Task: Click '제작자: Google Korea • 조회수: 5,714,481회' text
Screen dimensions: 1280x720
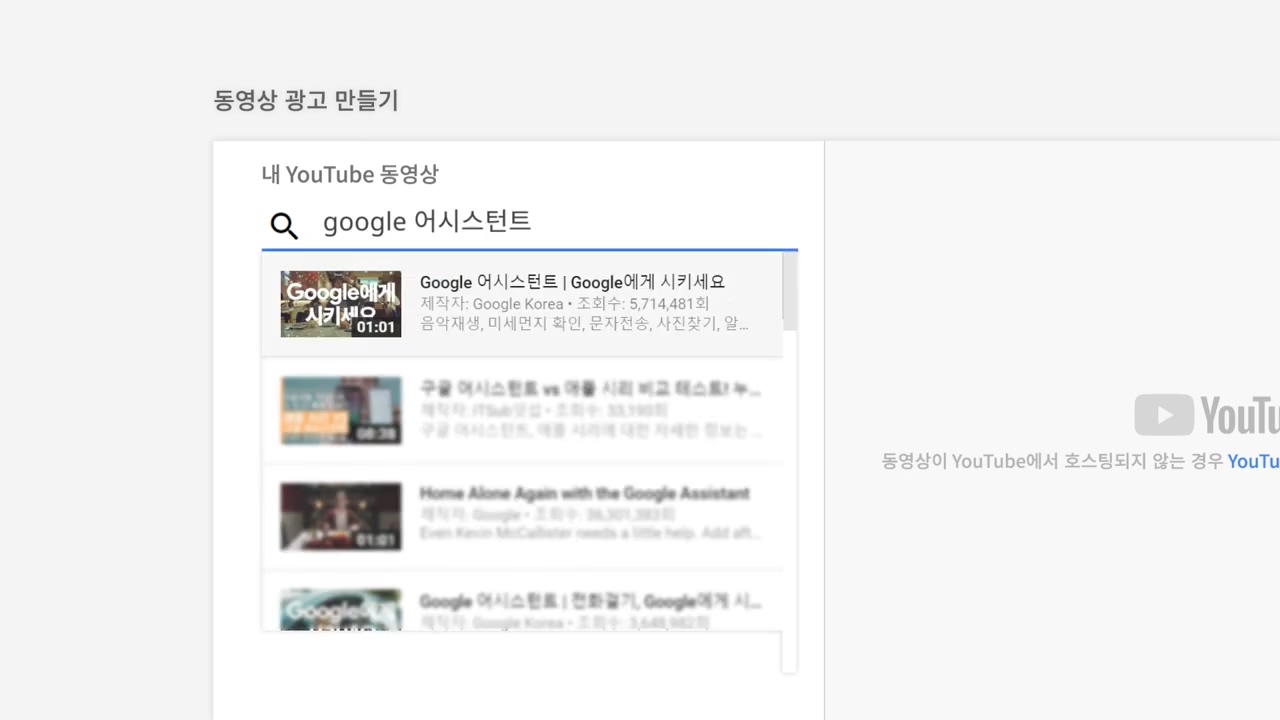Action: coord(565,303)
